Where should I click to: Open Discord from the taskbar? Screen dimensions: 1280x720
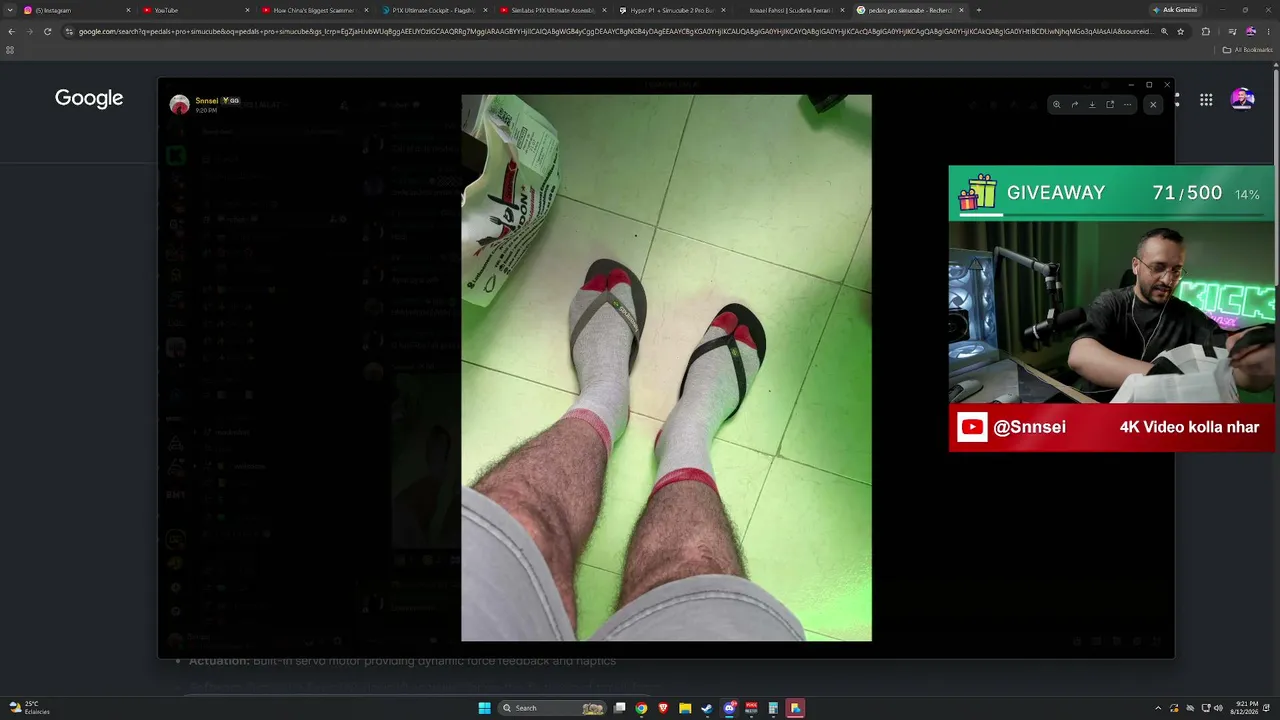click(729, 708)
